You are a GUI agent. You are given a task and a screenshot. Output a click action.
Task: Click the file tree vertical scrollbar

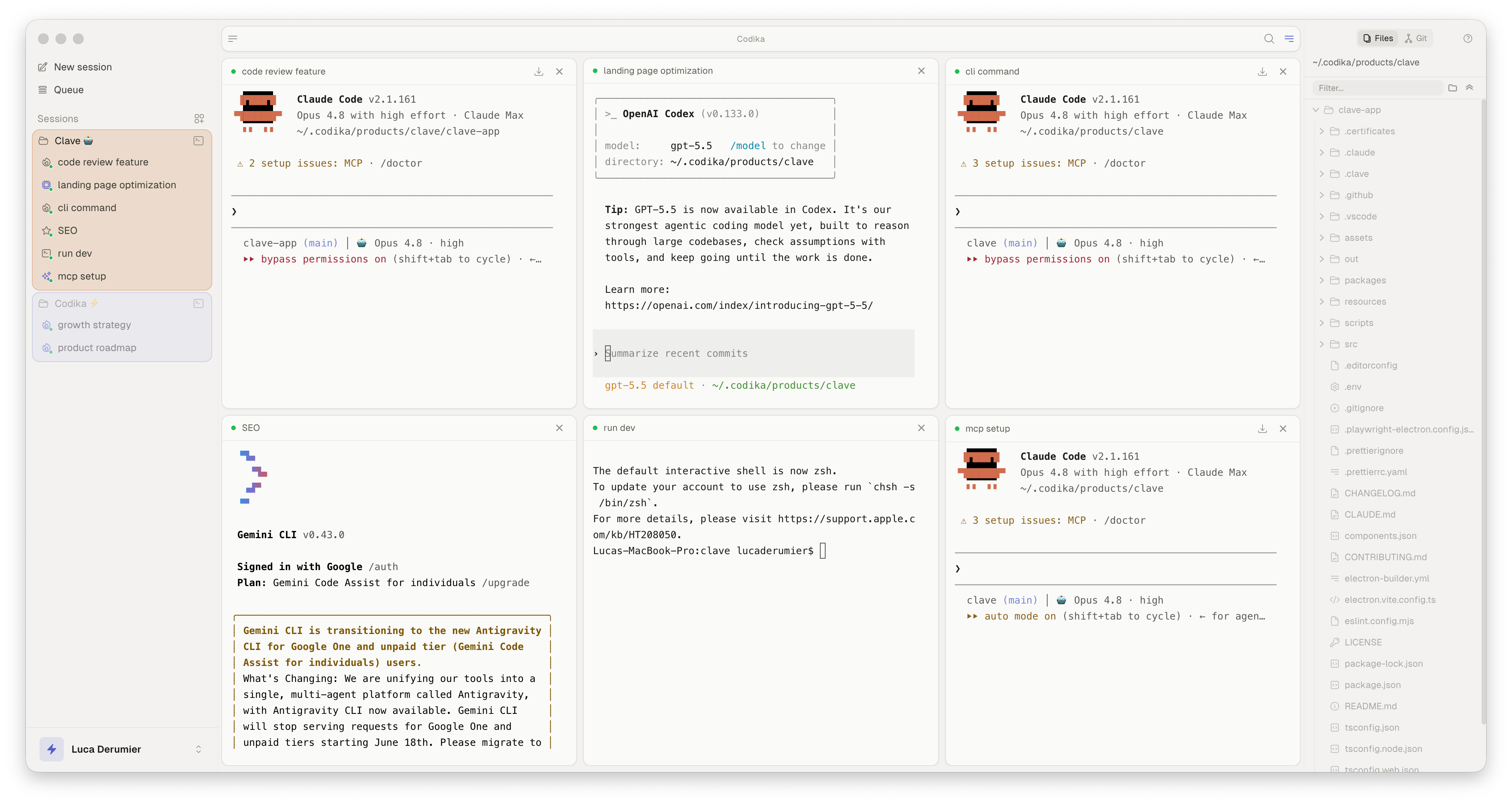tap(1483, 411)
